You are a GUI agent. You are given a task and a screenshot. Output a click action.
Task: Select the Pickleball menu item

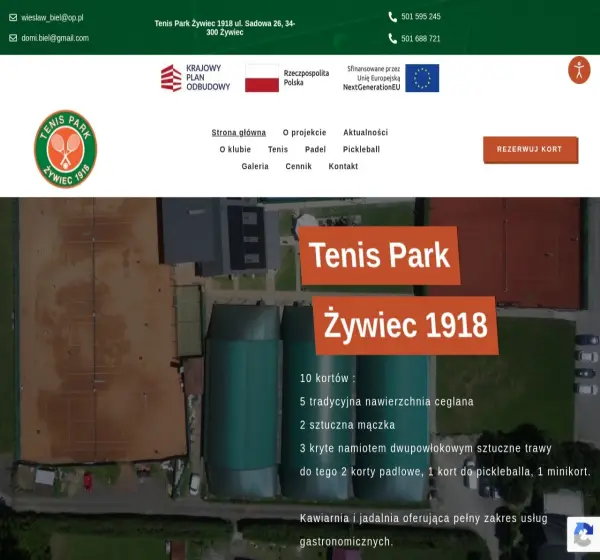361,149
